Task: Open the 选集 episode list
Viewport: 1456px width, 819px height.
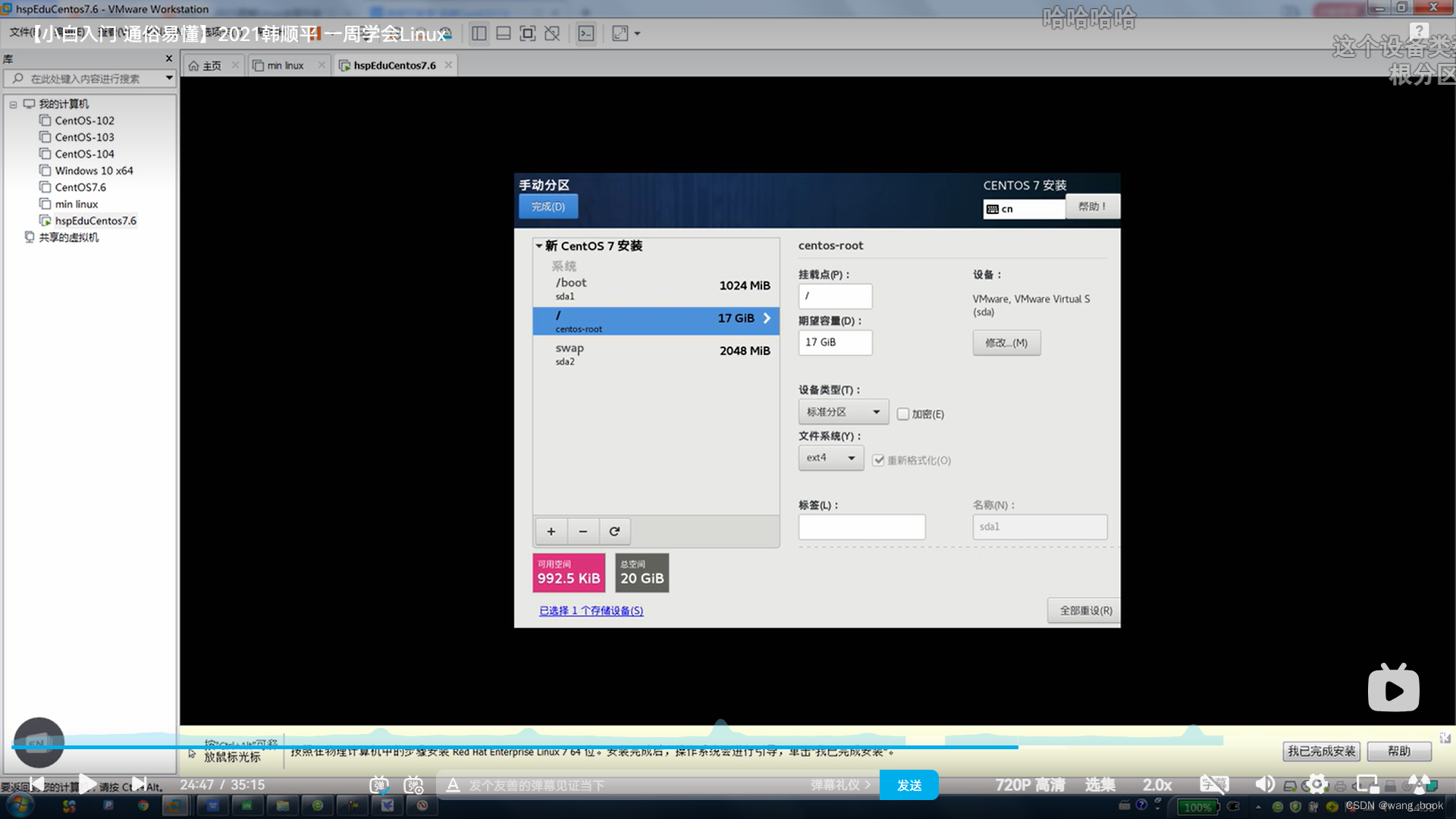Action: click(1100, 785)
